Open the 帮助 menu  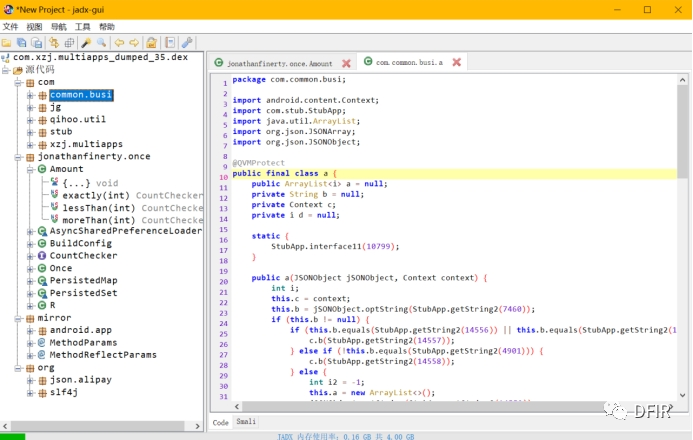pos(107,27)
